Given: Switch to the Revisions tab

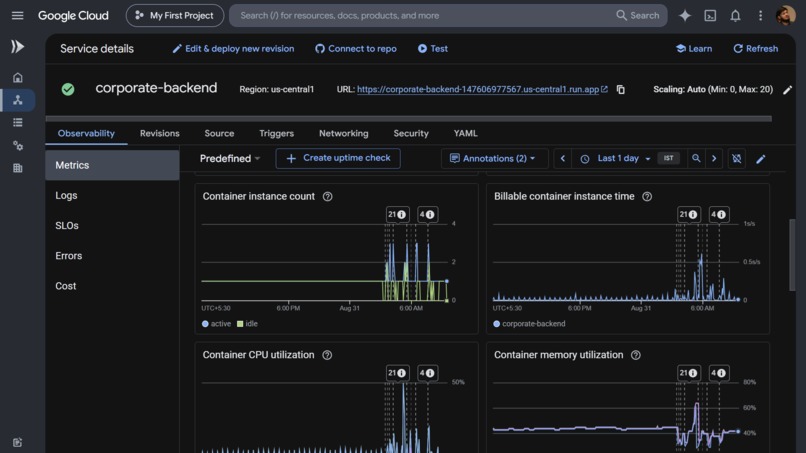Looking at the screenshot, I should (x=160, y=134).
